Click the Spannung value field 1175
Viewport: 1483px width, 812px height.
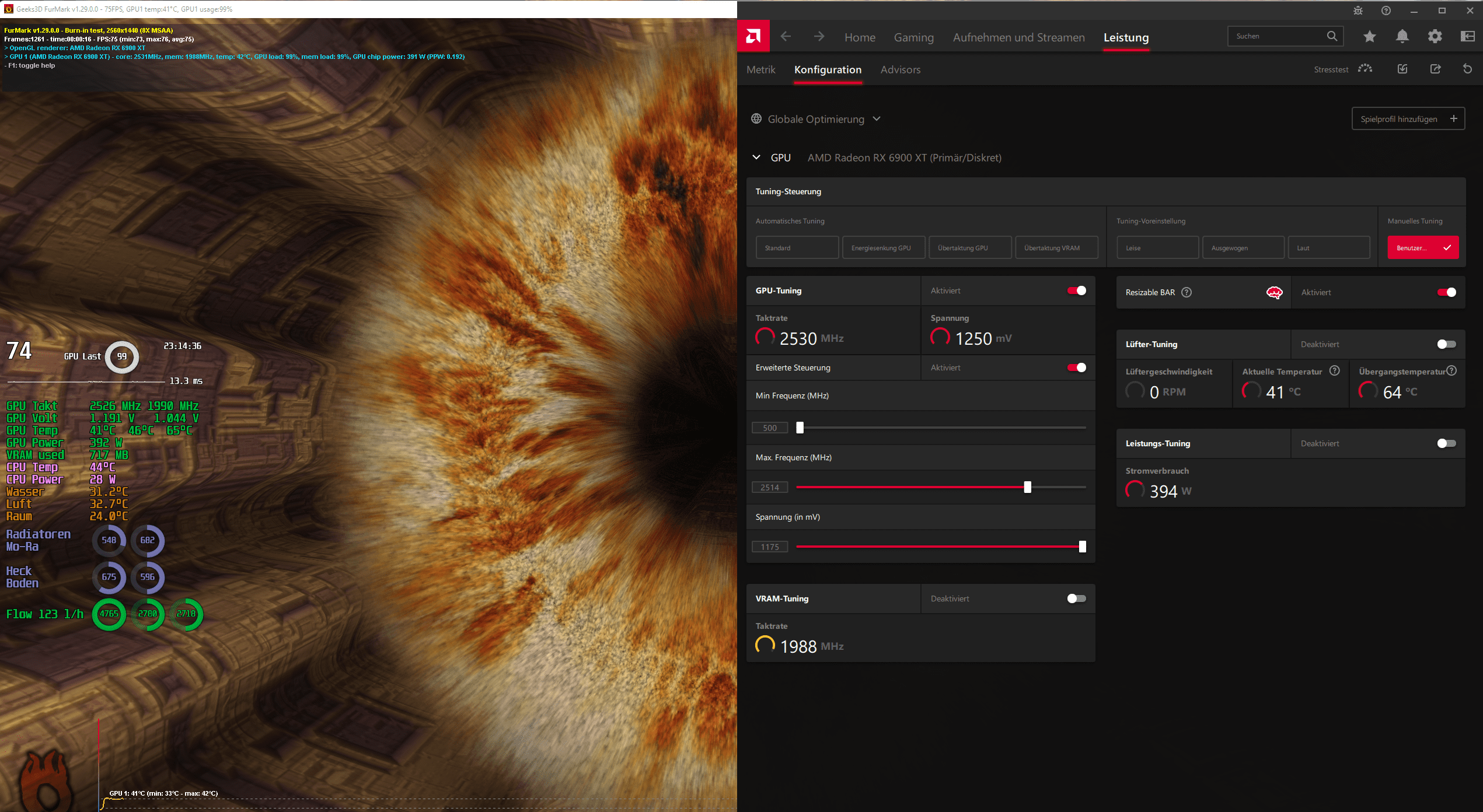click(x=770, y=547)
